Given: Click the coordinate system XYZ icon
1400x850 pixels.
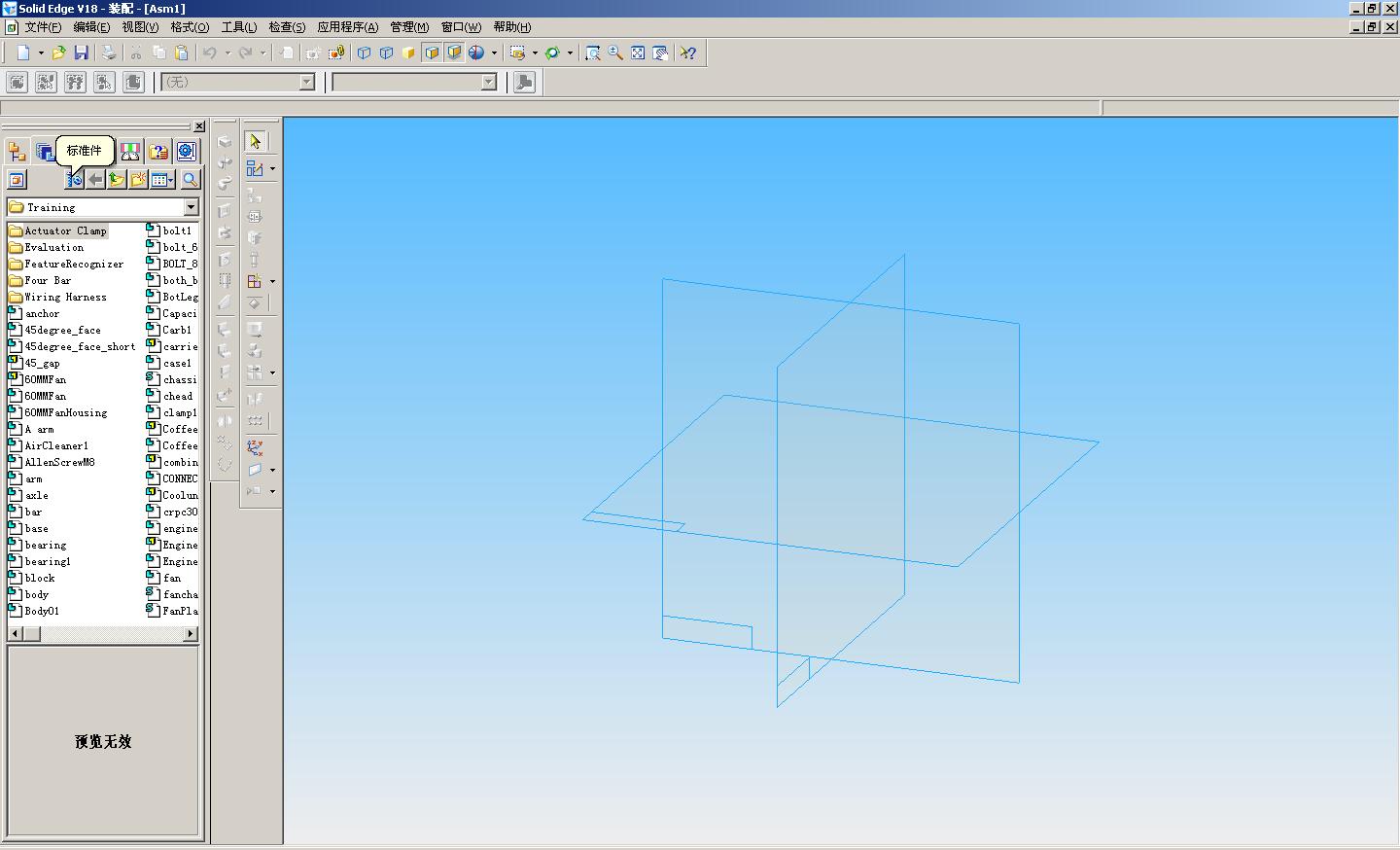Looking at the screenshot, I should (x=255, y=447).
